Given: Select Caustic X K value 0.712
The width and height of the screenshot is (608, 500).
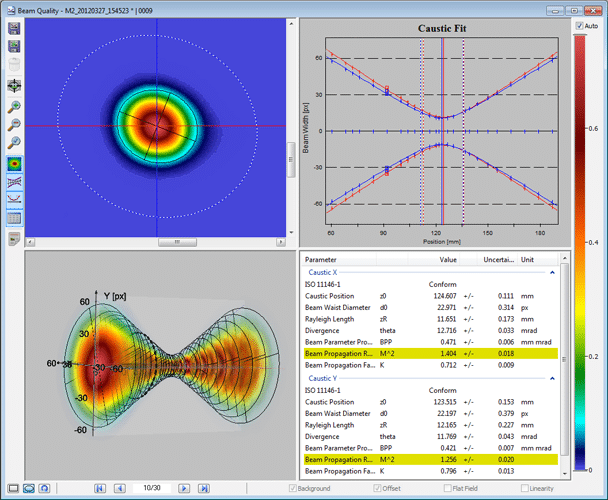Looking at the screenshot, I should tap(449, 365).
